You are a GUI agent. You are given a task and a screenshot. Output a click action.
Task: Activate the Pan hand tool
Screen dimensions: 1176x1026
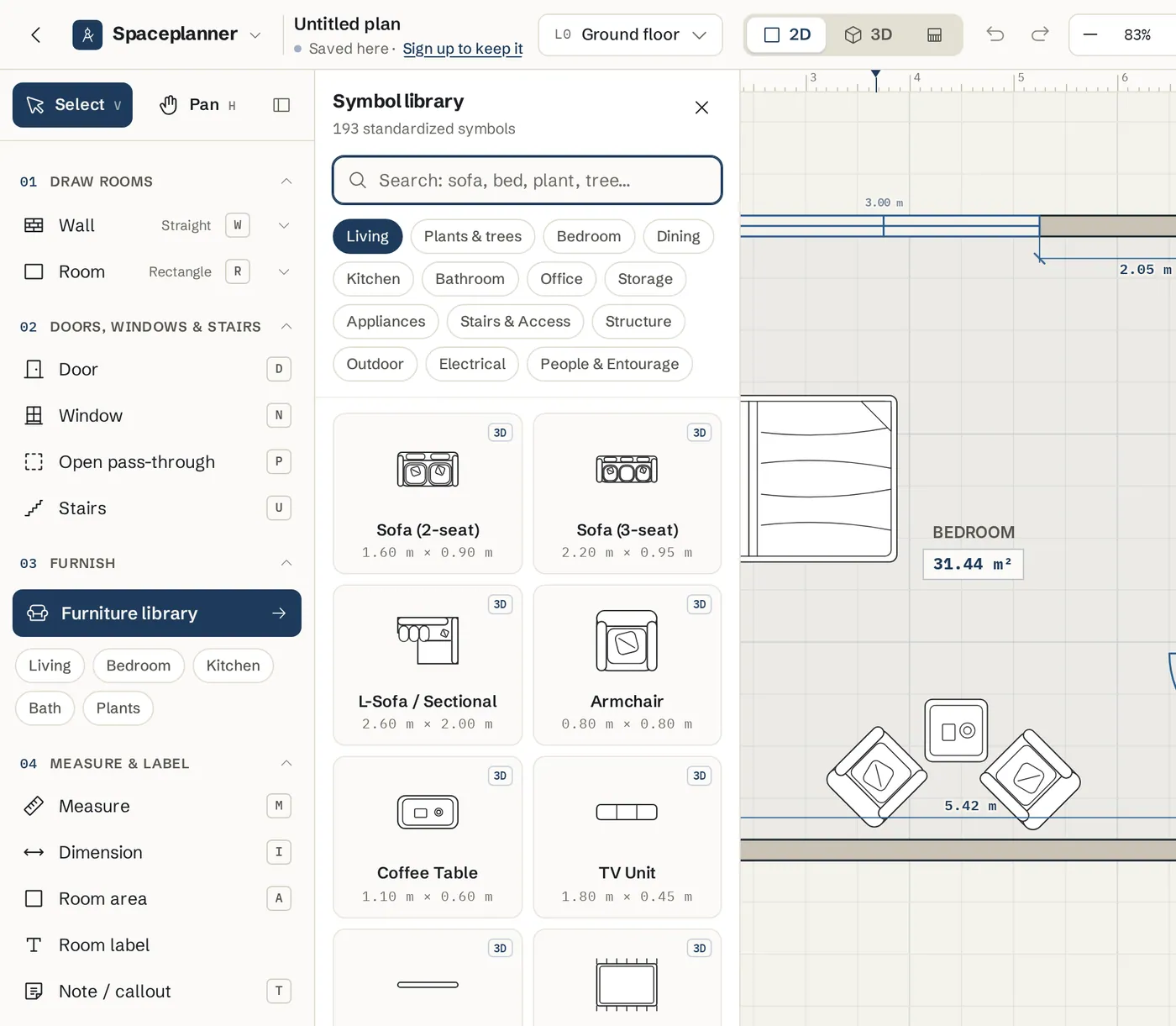pos(197,105)
